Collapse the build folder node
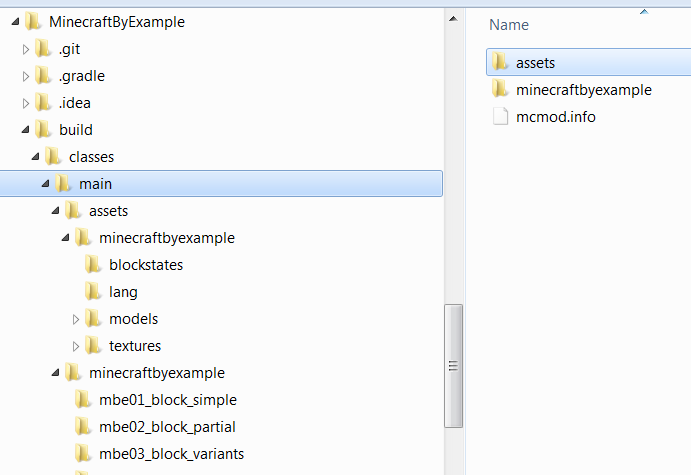 point(26,130)
